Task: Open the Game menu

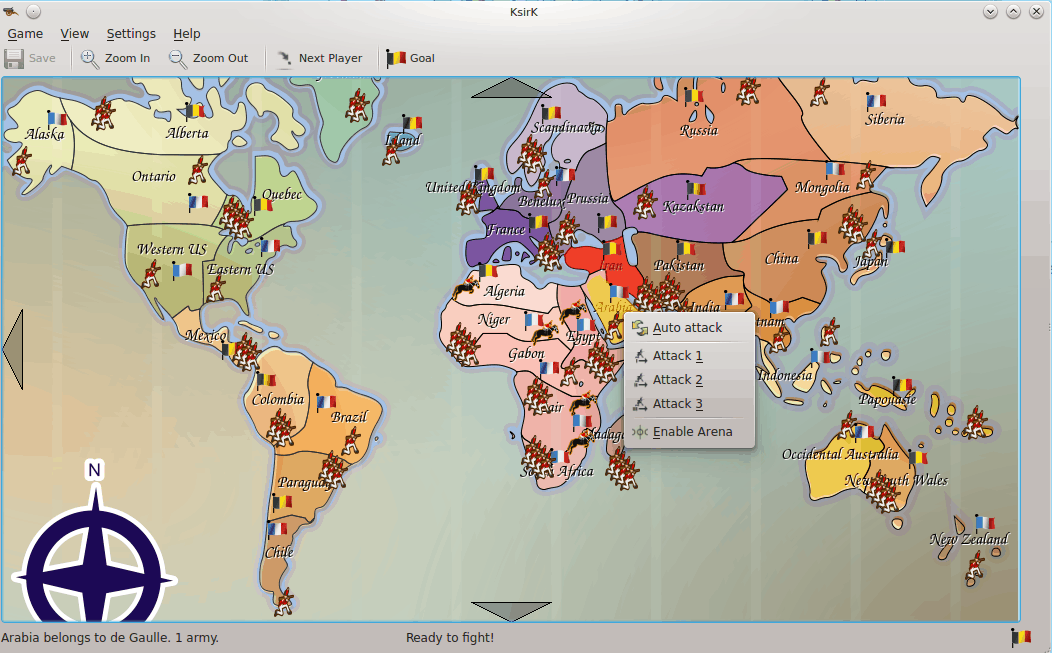Action: [25, 33]
